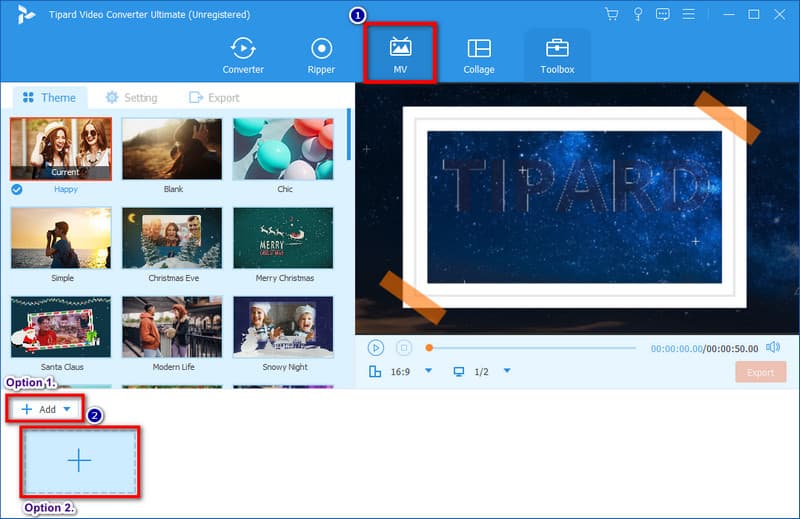Seek using the playback progress slider
This screenshot has height=519, width=800.
(x=531, y=348)
